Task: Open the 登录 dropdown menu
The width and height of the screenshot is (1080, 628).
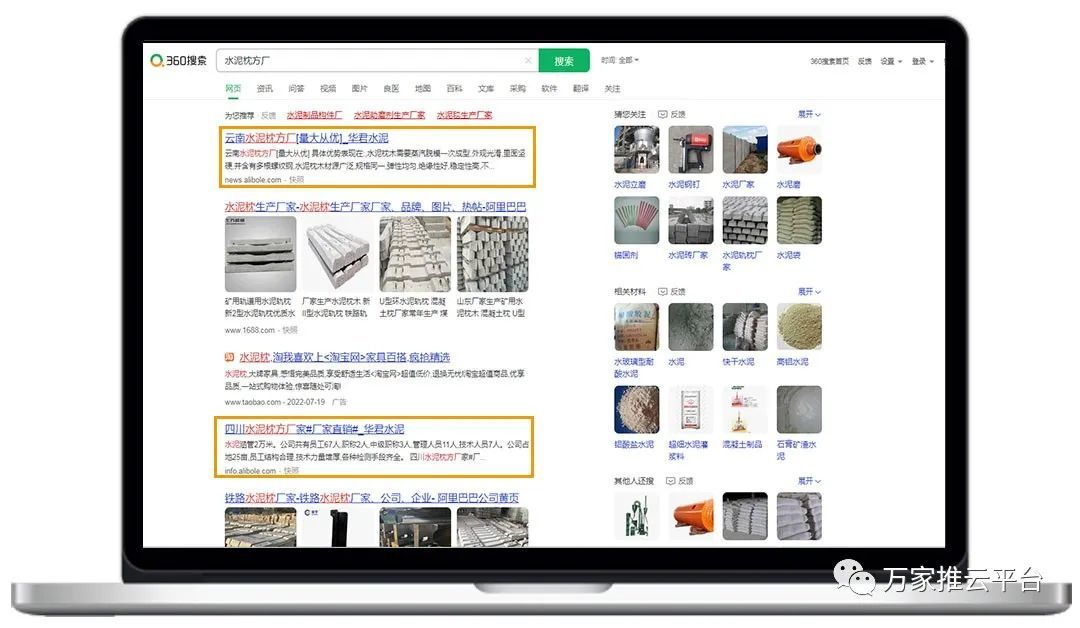Action: pos(922,62)
